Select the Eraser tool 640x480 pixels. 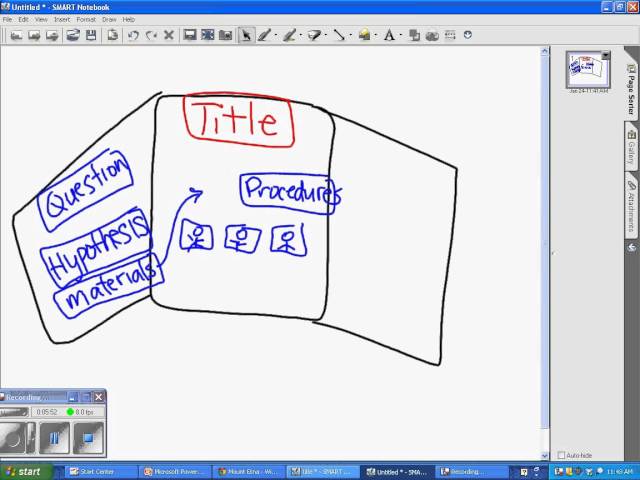point(314,36)
